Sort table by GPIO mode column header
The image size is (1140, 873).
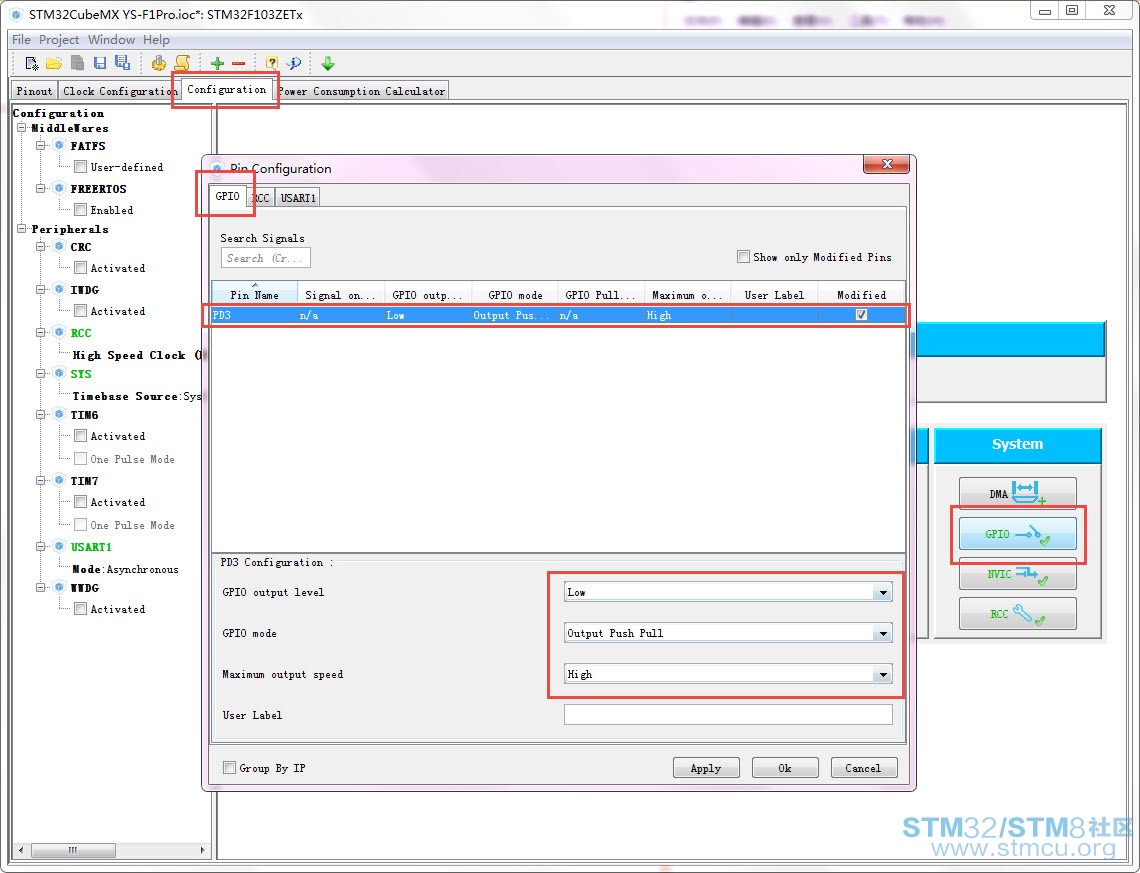point(515,294)
